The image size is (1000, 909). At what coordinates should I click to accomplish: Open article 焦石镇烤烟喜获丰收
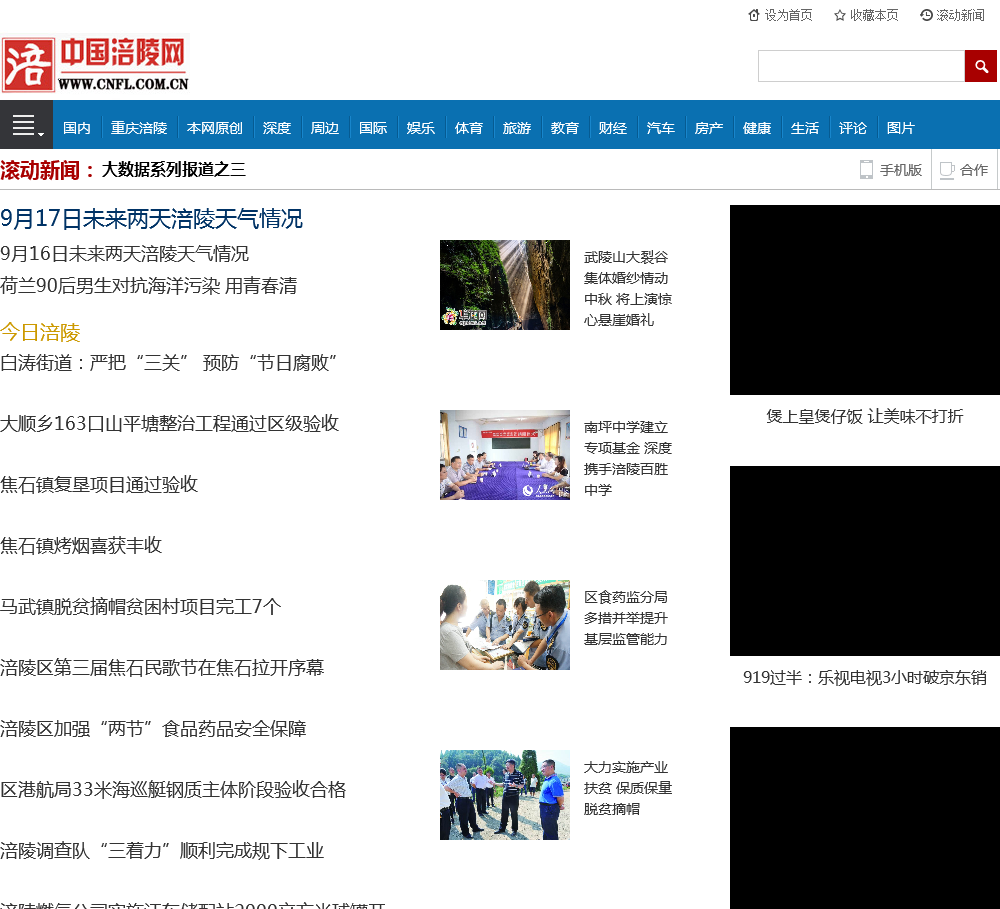[x=81, y=545]
